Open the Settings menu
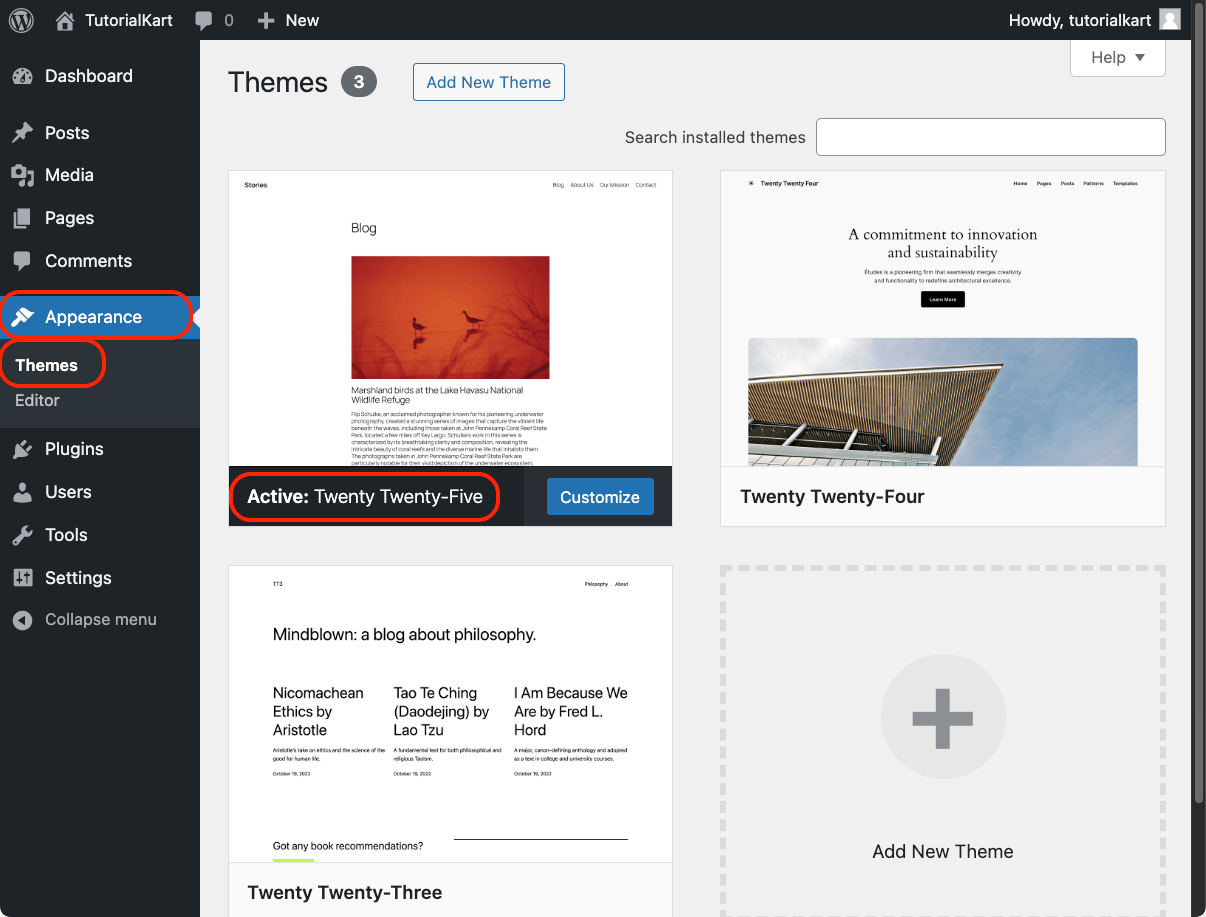The width and height of the screenshot is (1206, 917). tap(100, 578)
